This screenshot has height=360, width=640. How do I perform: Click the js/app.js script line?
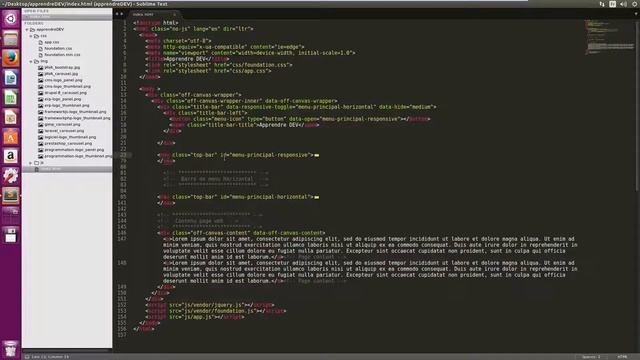click(x=195, y=317)
